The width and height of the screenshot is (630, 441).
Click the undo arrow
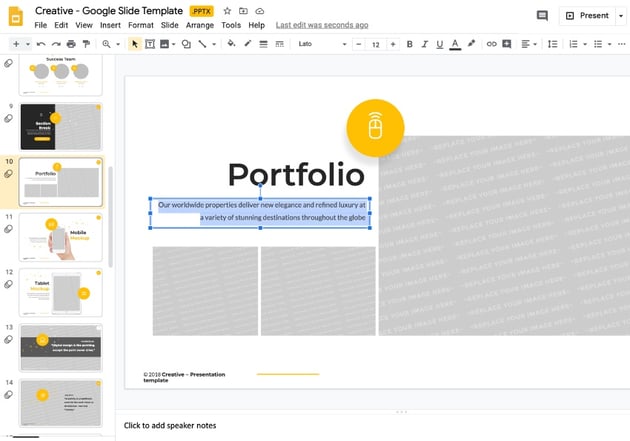pos(41,44)
